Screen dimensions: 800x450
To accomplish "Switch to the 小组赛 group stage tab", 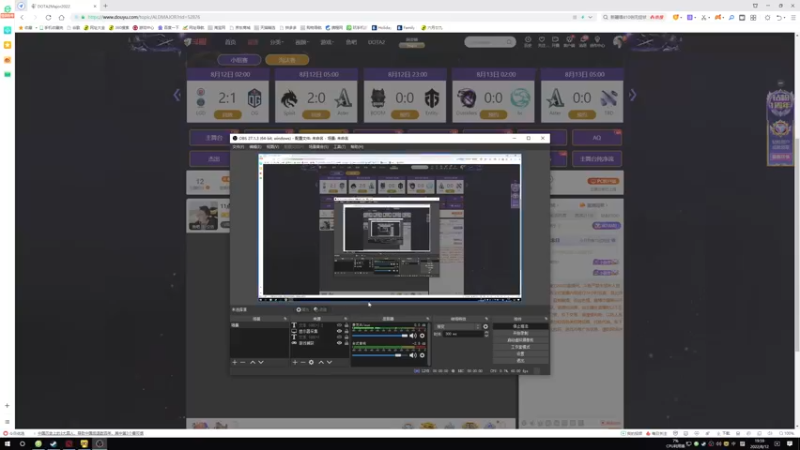I will pos(239,60).
